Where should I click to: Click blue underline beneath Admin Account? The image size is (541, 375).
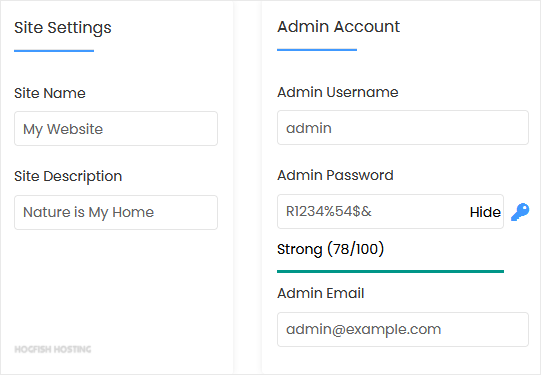[317, 50]
